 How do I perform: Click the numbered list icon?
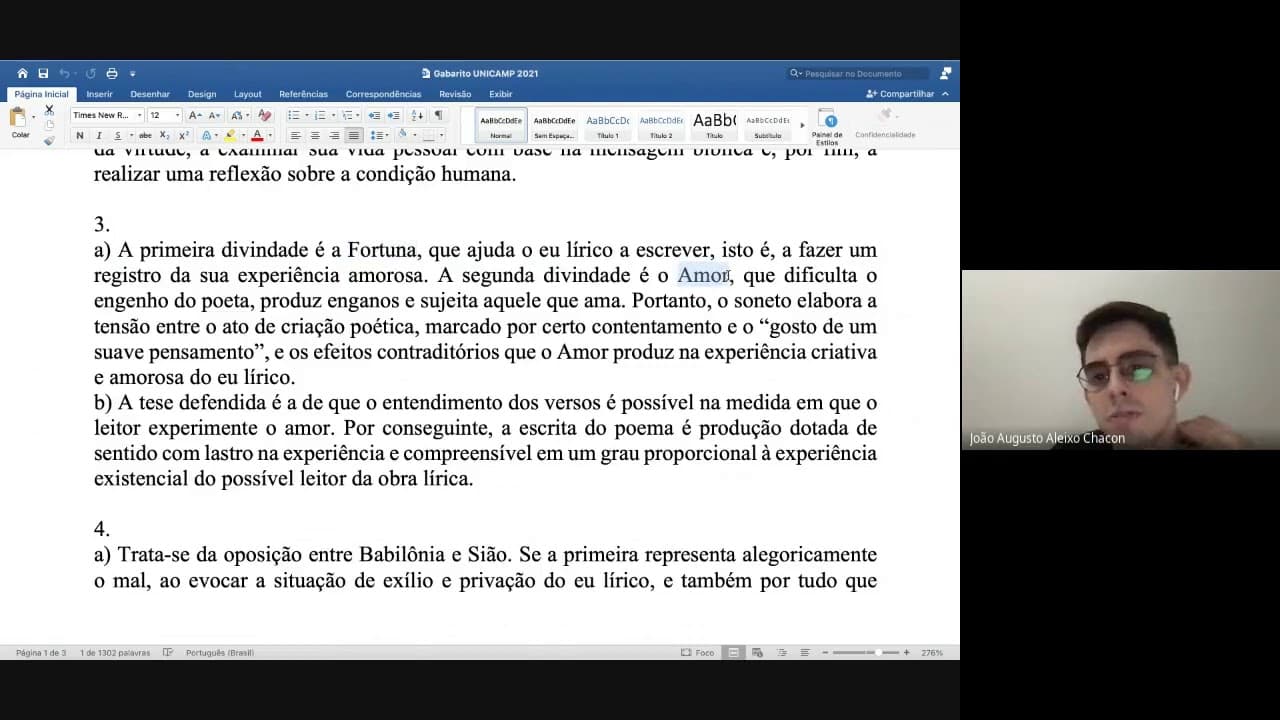tap(322, 115)
